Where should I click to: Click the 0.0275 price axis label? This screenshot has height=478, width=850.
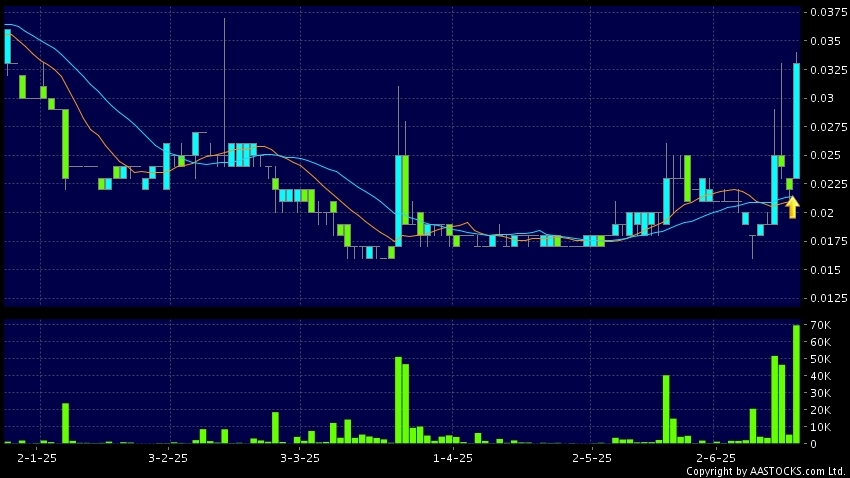tap(828, 127)
